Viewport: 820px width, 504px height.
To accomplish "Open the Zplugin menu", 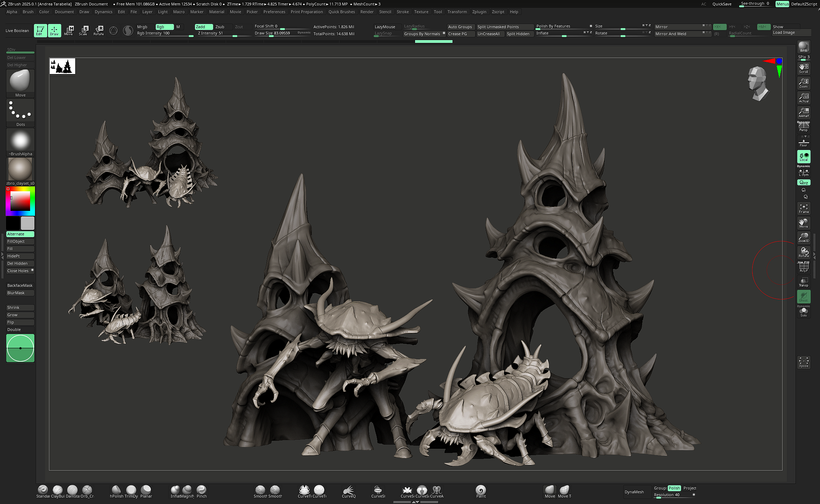I will click(x=479, y=11).
